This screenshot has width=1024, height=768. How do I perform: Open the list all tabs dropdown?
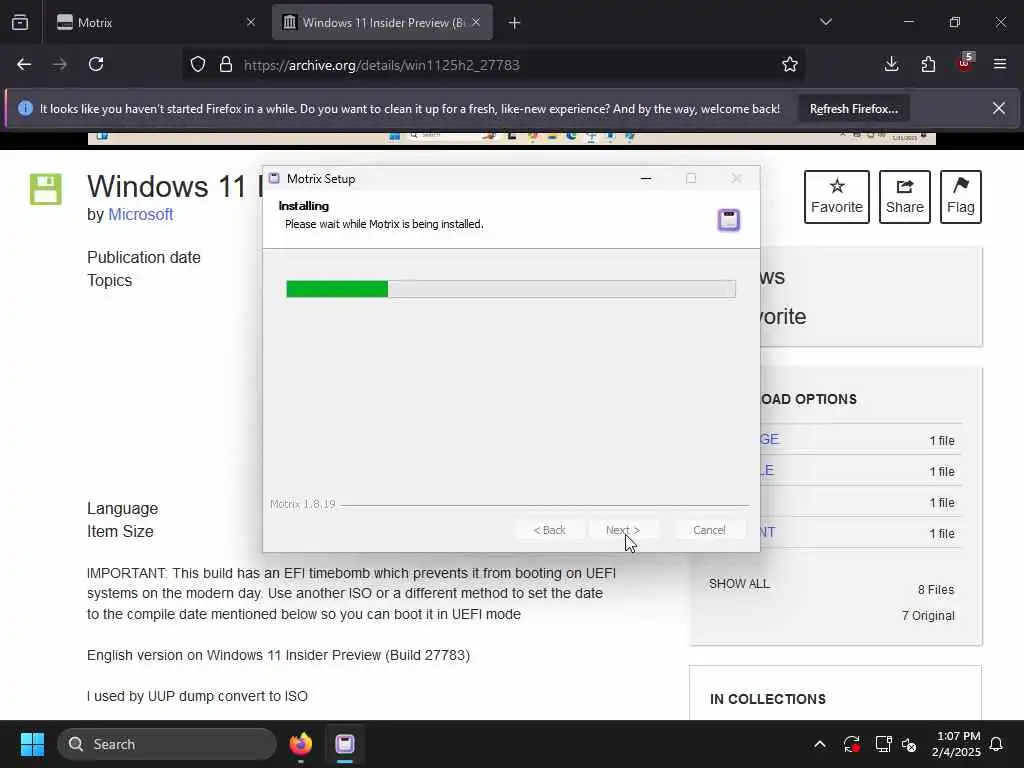tap(825, 22)
